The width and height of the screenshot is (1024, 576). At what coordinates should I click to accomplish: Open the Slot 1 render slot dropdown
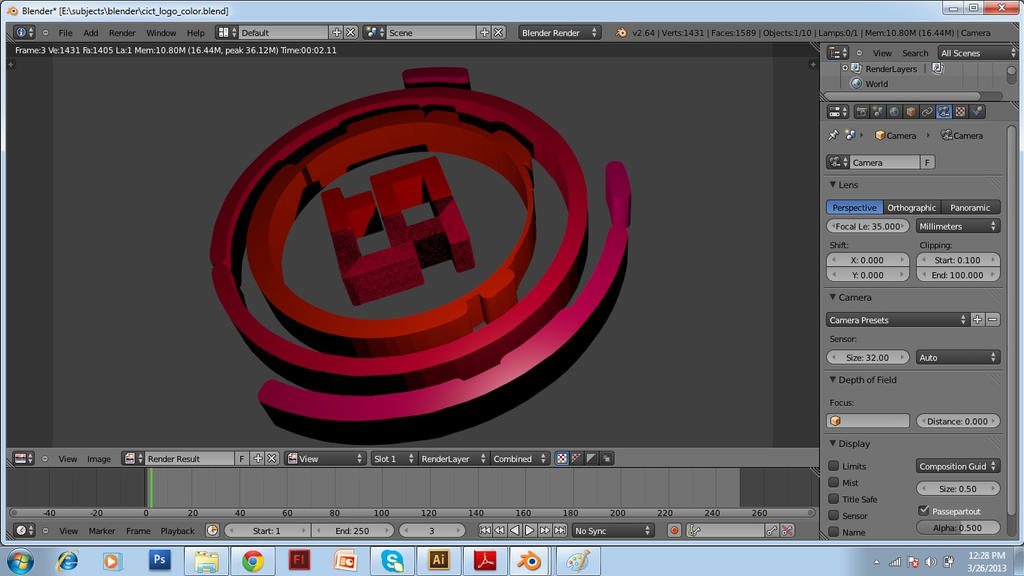pyautogui.click(x=393, y=458)
